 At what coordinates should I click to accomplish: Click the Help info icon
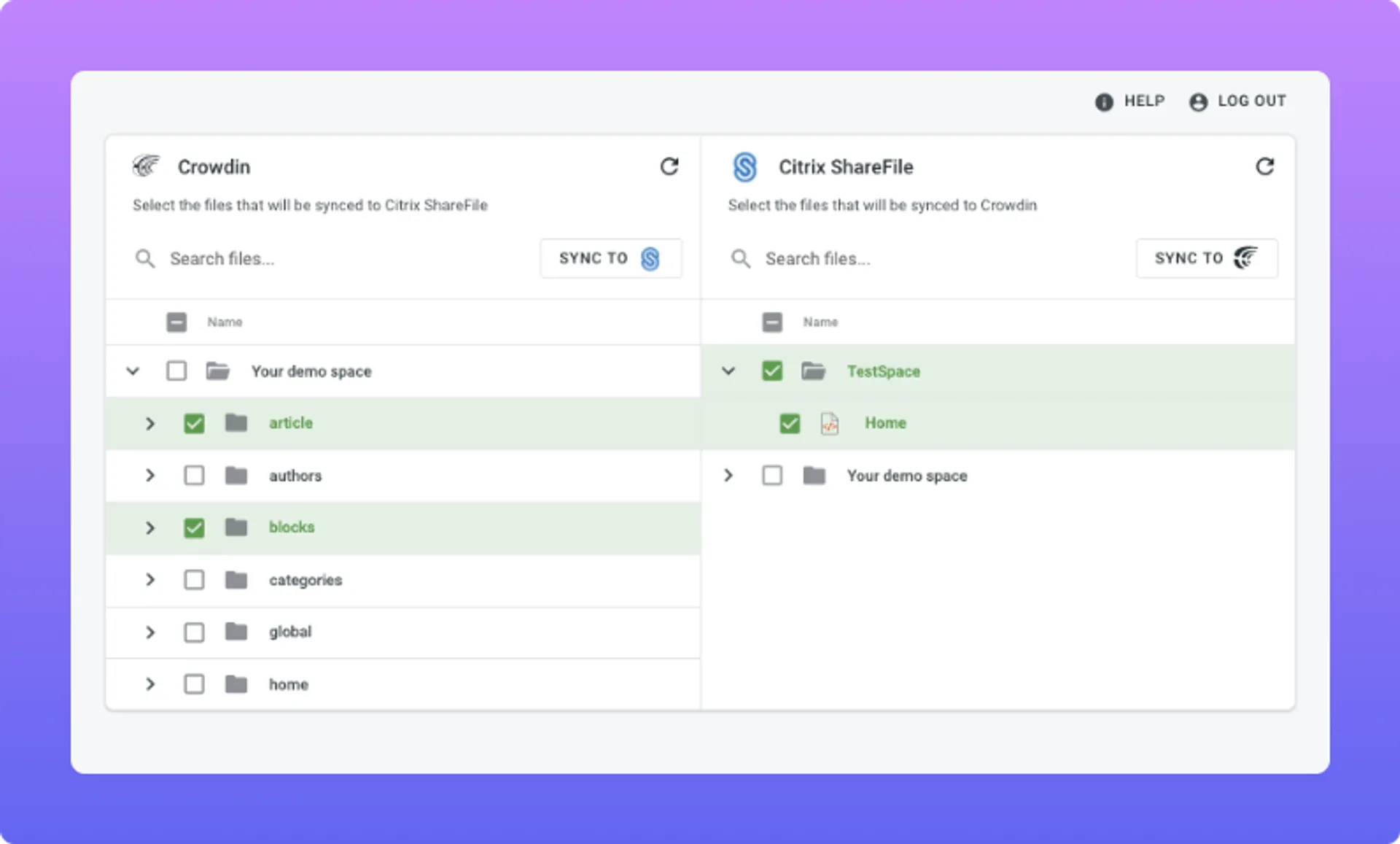click(1104, 101)
